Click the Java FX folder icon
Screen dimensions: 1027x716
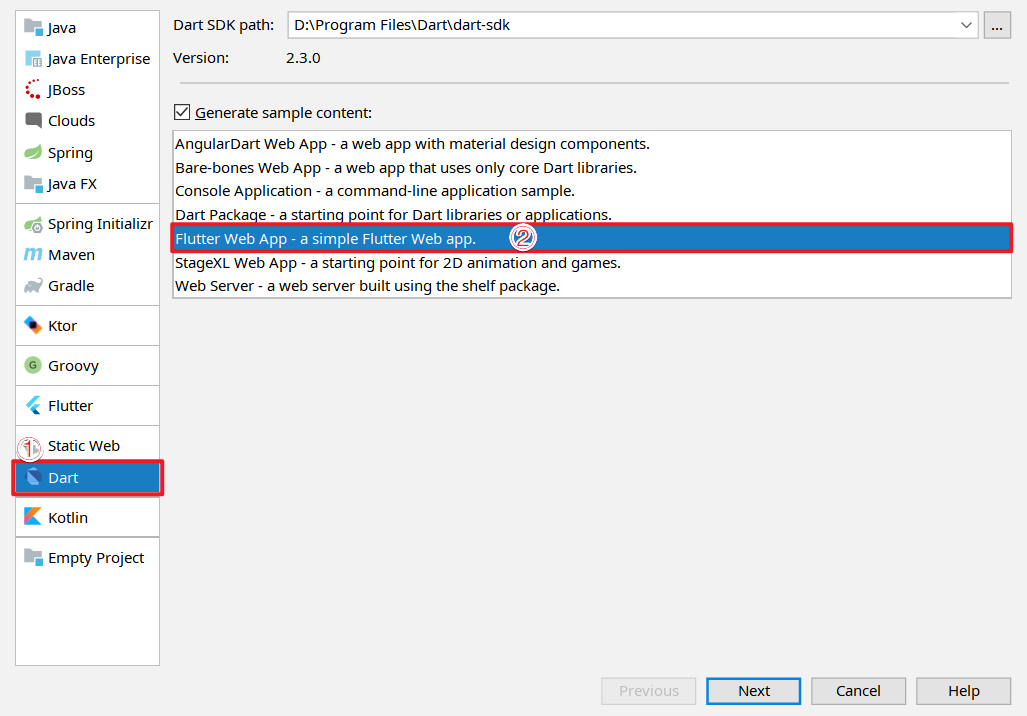point(33,183)
